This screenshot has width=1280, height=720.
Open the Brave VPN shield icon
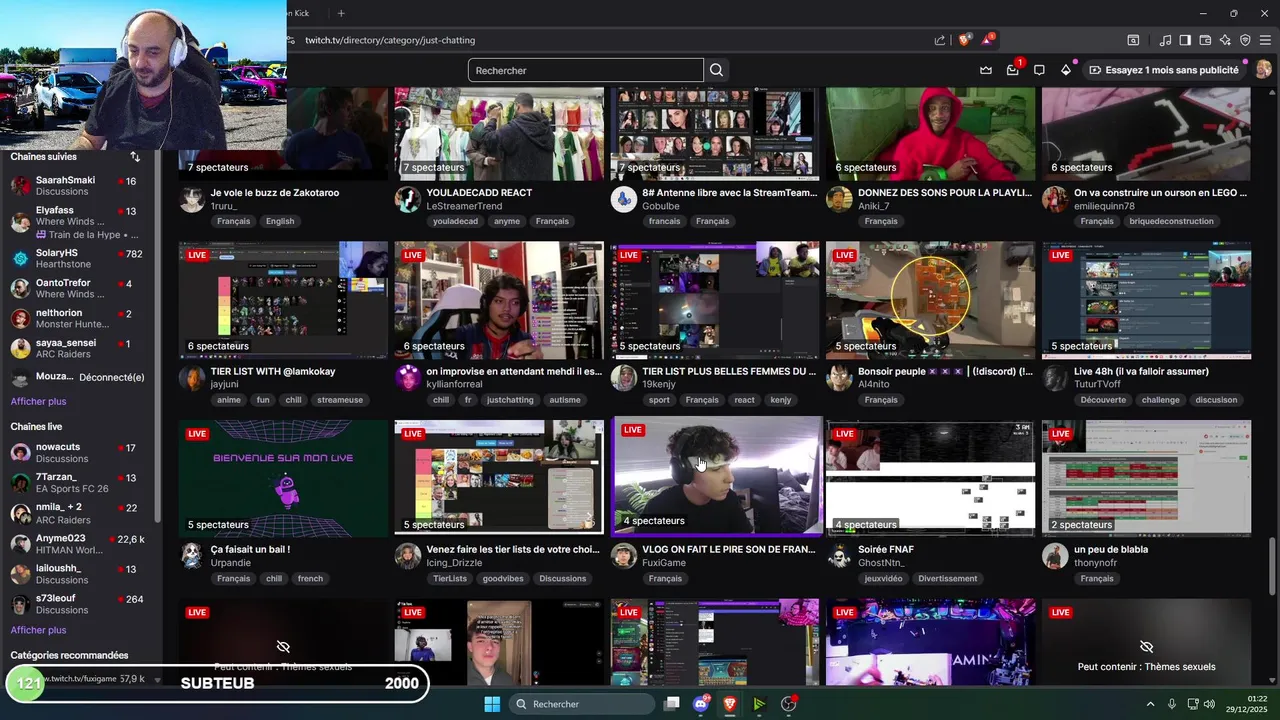[x=1245, y=40]
